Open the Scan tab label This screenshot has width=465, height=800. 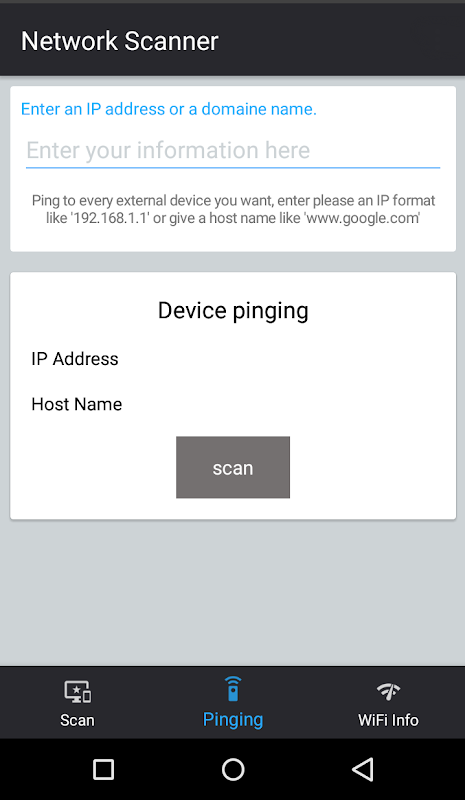click(x=78, y=720)
